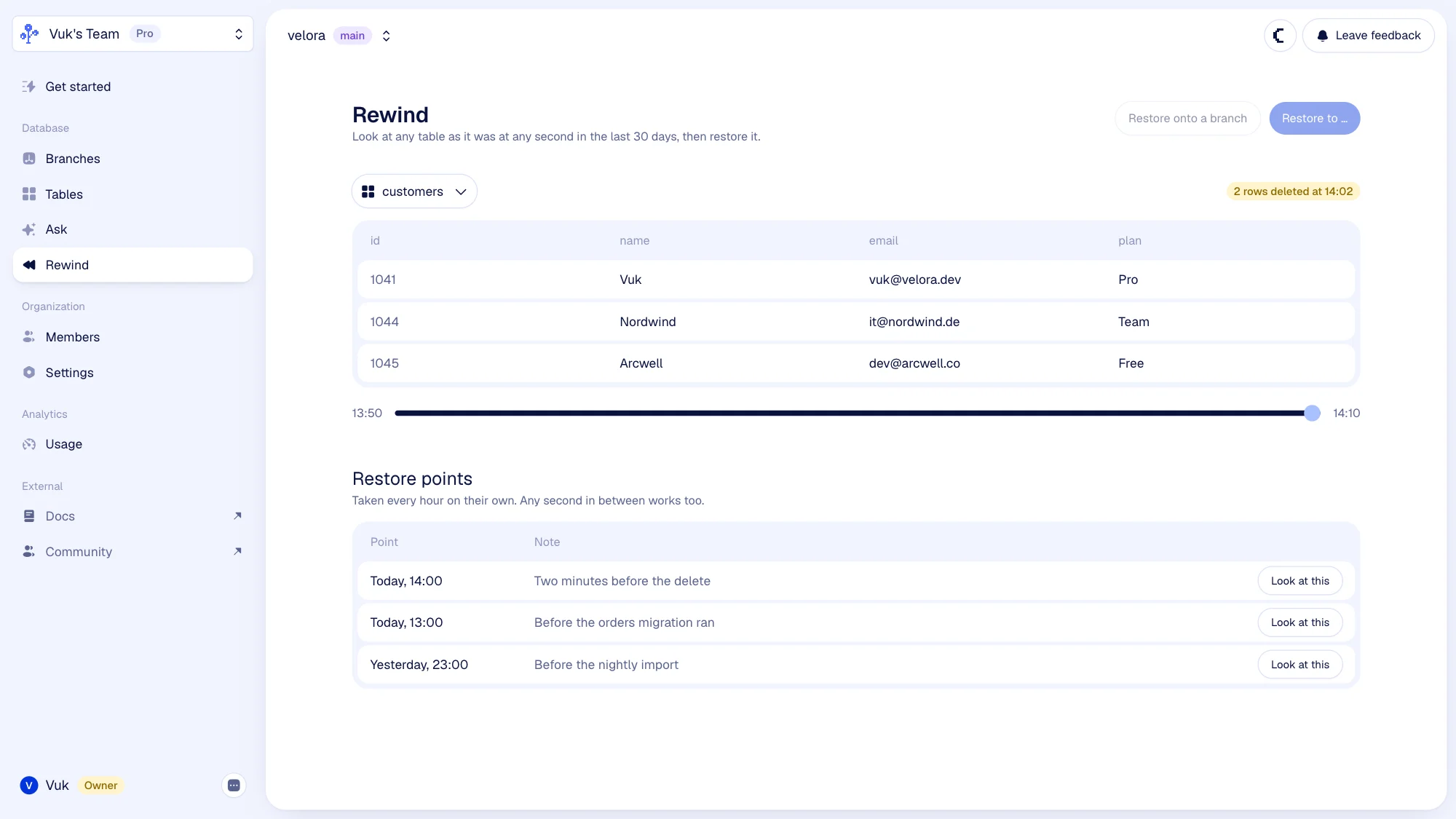Image resolution: width=1456 pixels, height=819 pixels.
Task: Open the customers table dropdown
Action: 414,191
